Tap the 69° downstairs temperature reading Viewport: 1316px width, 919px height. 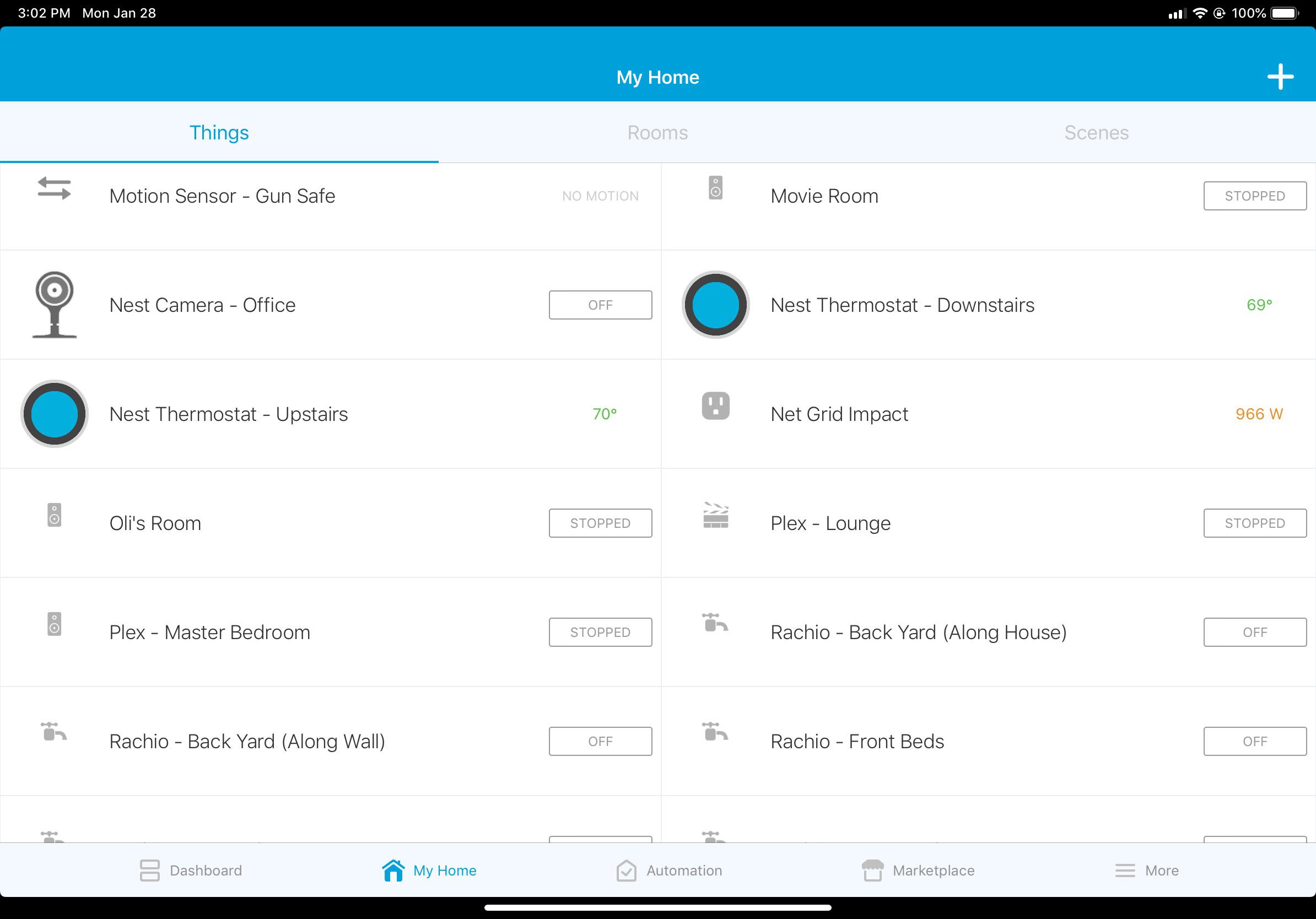pos(1259,305)
